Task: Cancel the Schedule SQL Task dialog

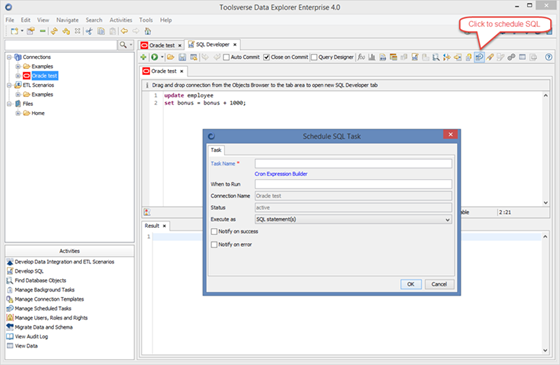Action: pos(439,284)
